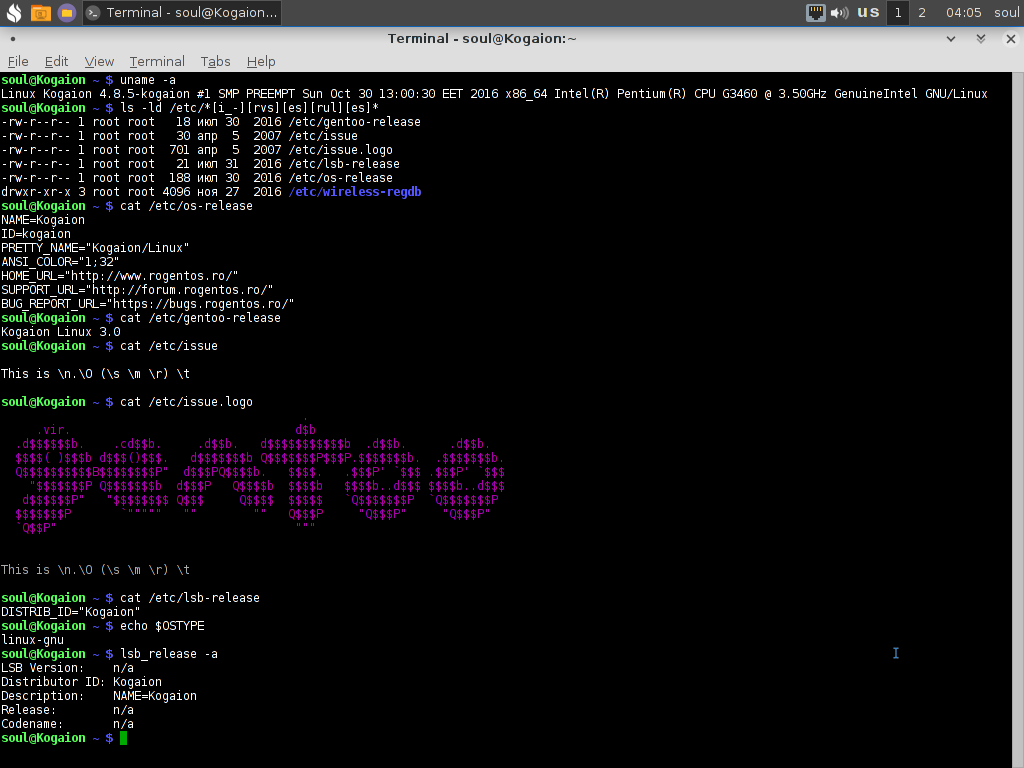Screen dimensions: 1024x768
Task: Close the terminal window
Action: click(1011, 39)
